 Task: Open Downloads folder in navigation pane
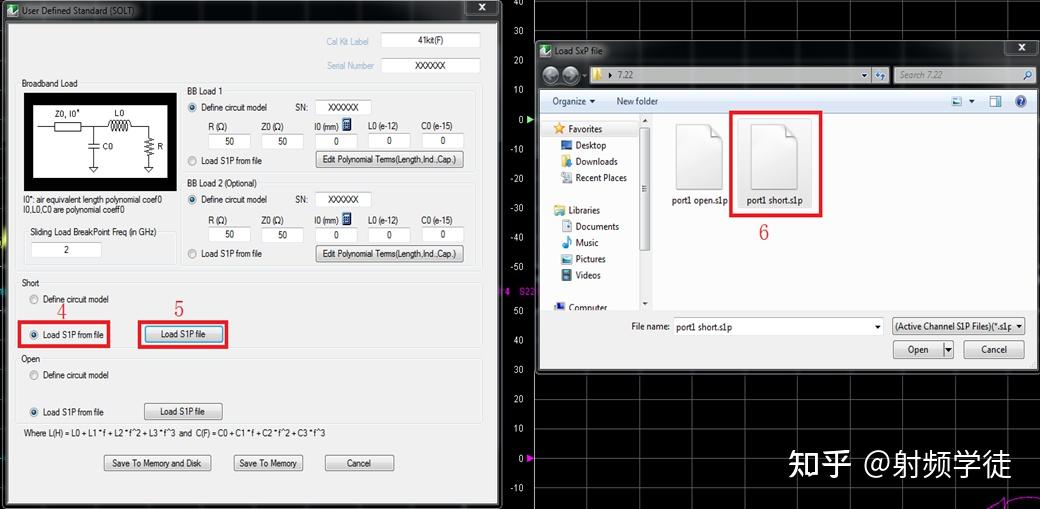(589, 161)
